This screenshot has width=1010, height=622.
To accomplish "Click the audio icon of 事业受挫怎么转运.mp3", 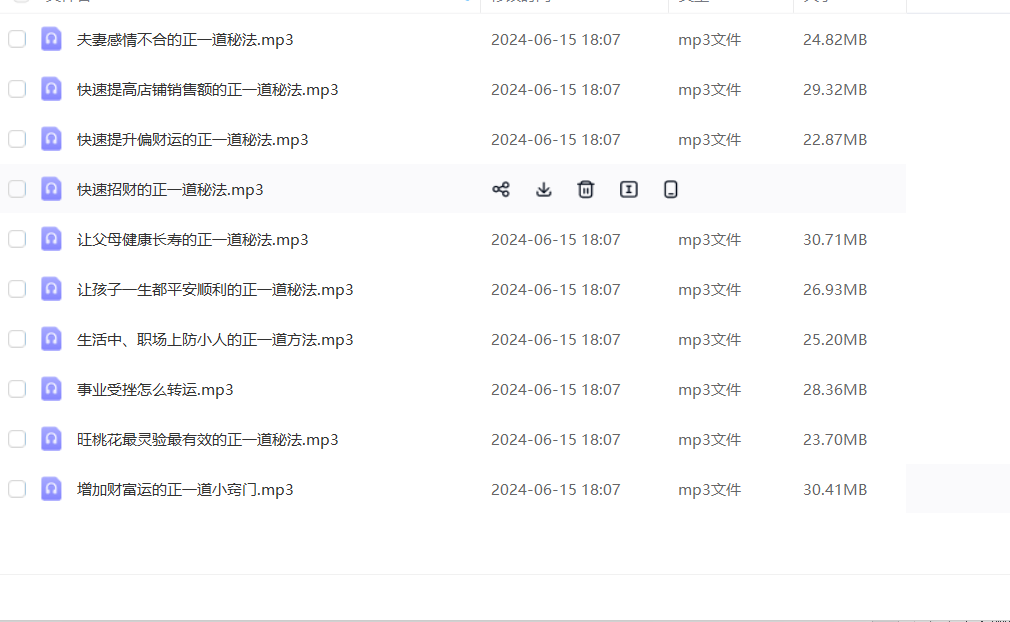I will (51, 389).
